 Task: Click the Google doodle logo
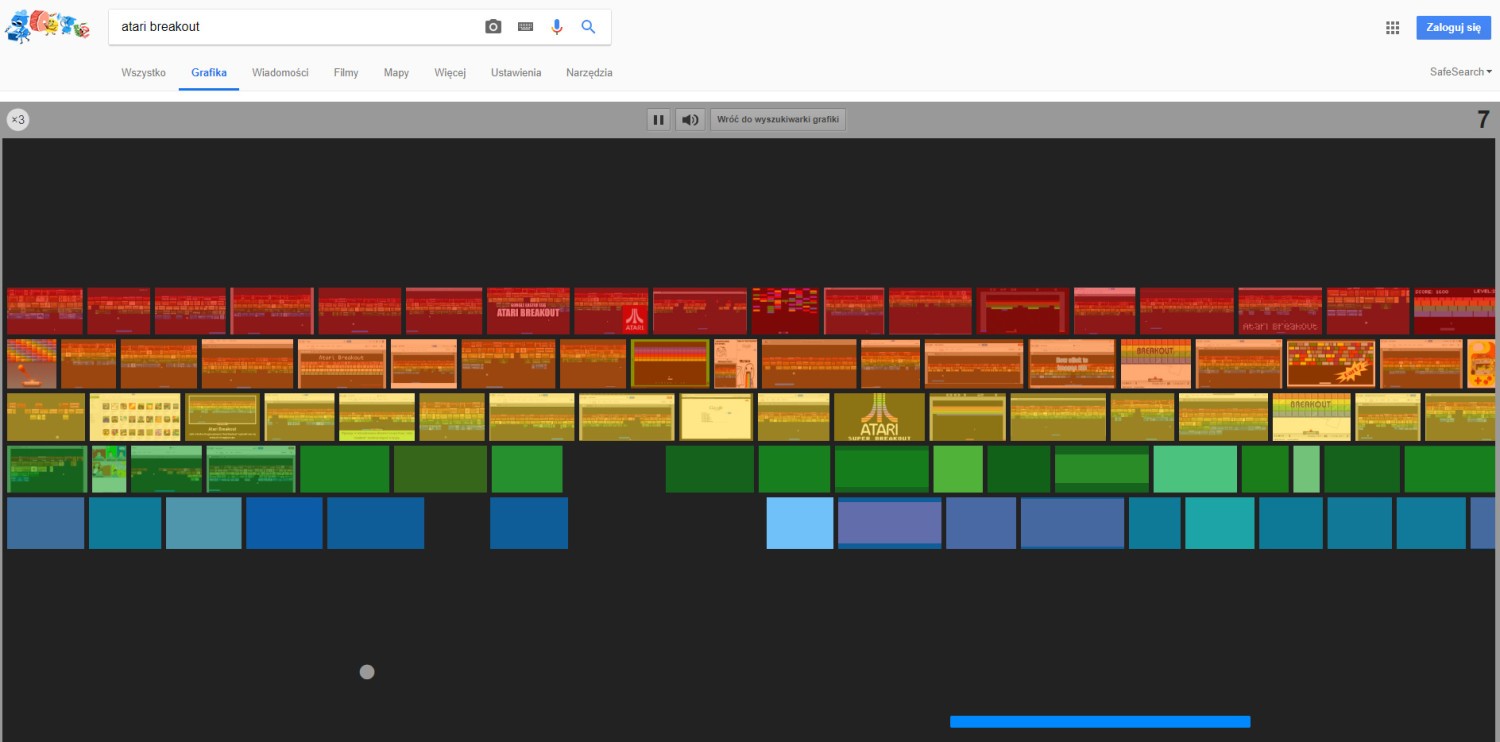pos(47,26)
